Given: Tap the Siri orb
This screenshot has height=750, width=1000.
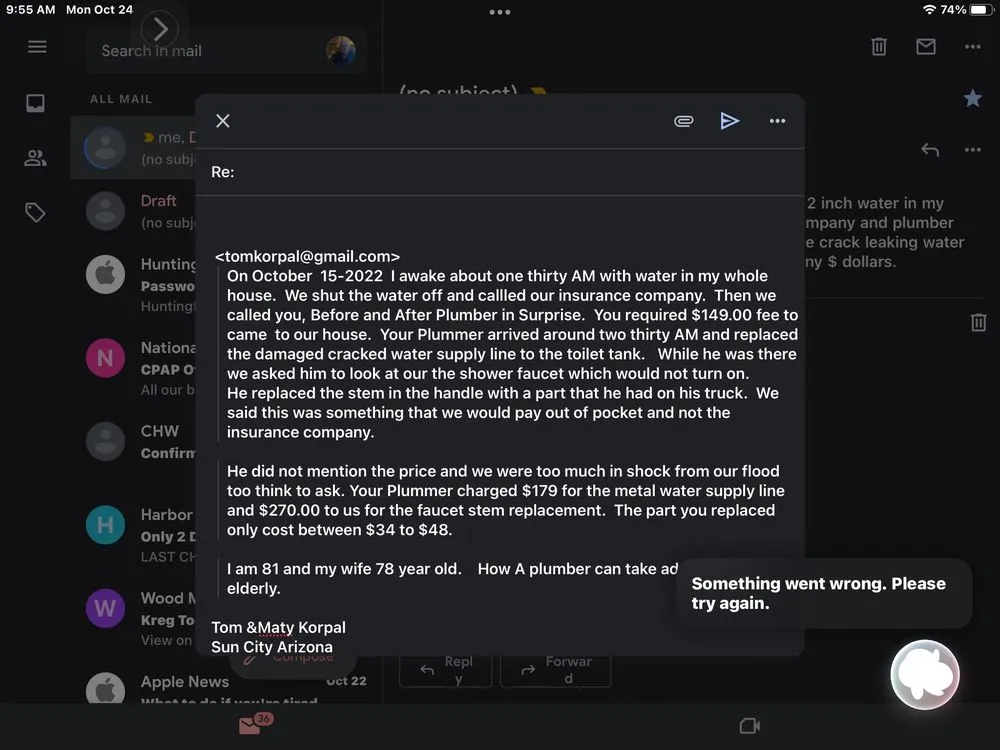Looking at the screenshot, I should [925, 675].
